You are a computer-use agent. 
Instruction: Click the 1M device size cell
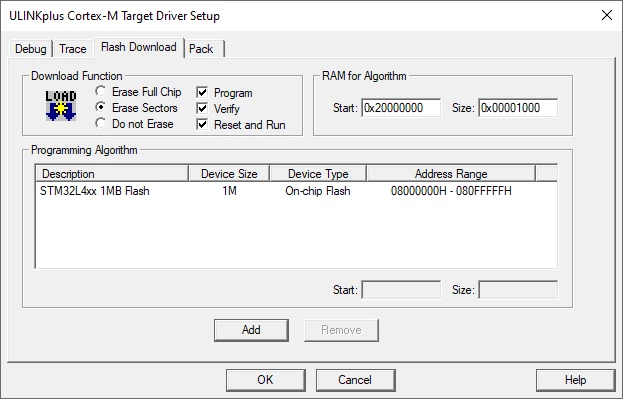(x=229, y=191)
